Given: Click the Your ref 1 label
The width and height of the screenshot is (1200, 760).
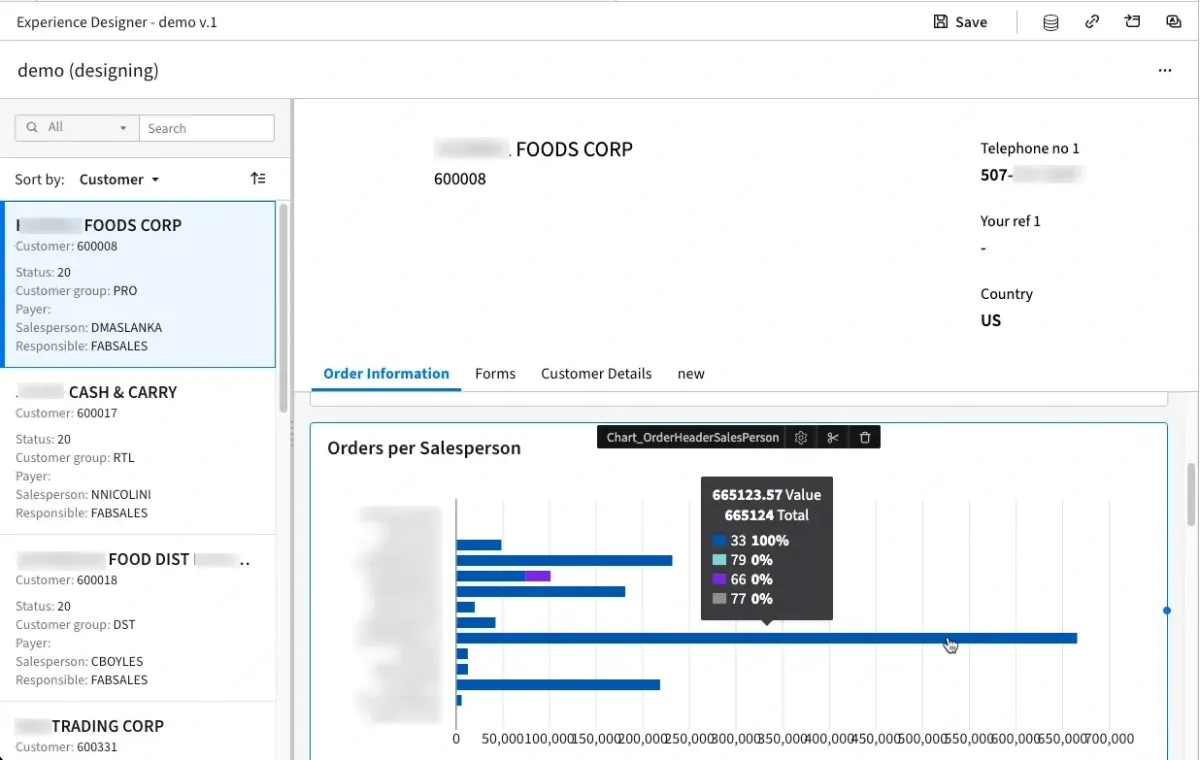Looking at the screenshot, I should point(1010,221).
